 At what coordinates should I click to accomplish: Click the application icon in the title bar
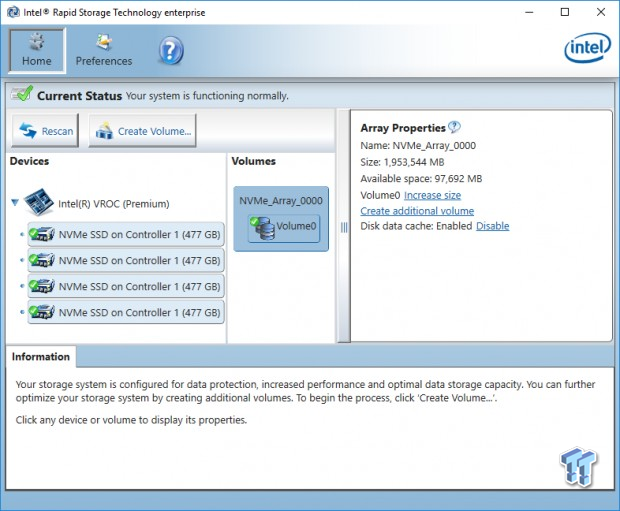point(13,12)
